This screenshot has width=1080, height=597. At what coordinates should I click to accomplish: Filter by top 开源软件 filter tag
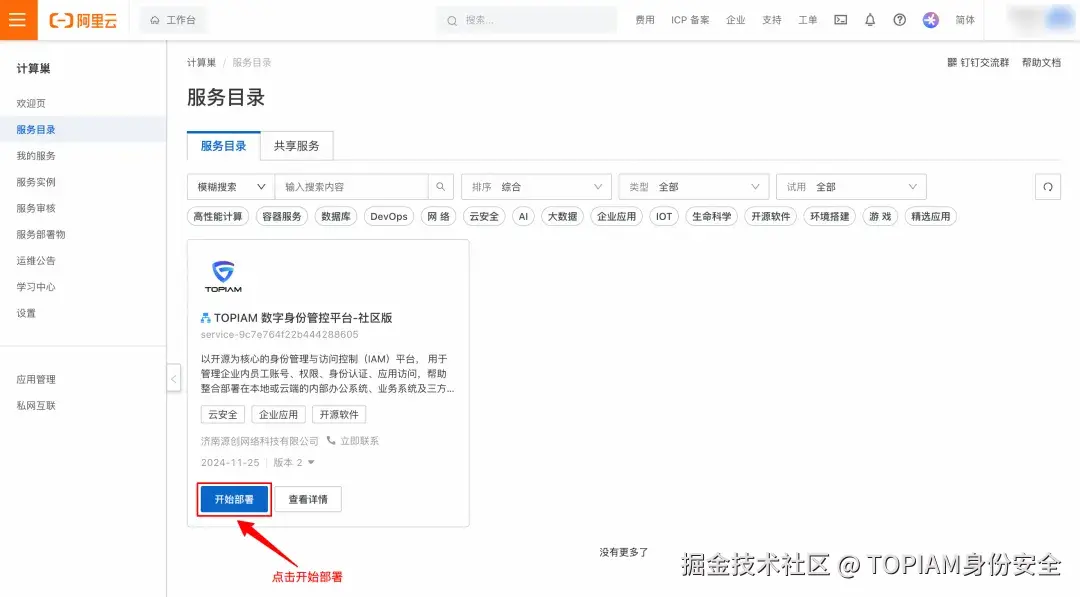point(771,216)
